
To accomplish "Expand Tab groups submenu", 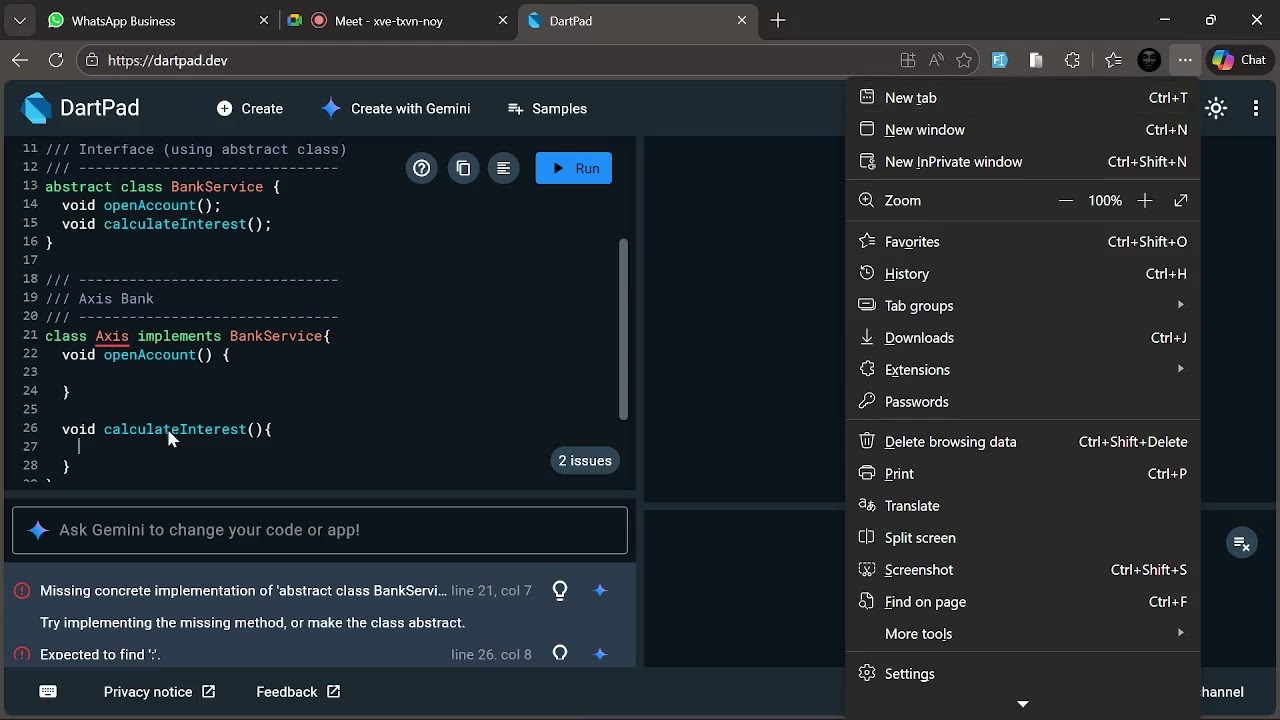I will (x=1023, y=306).
